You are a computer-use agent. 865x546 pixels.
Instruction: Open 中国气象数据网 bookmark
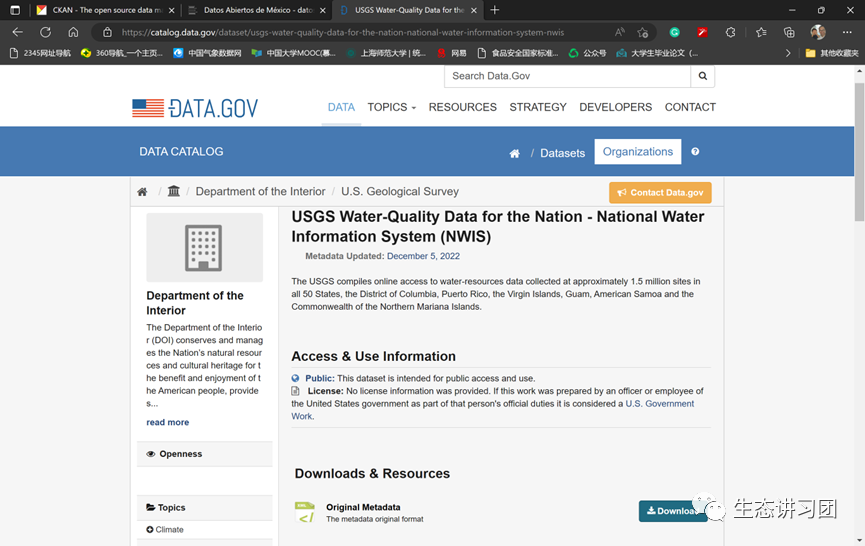(x=207, y=53)
